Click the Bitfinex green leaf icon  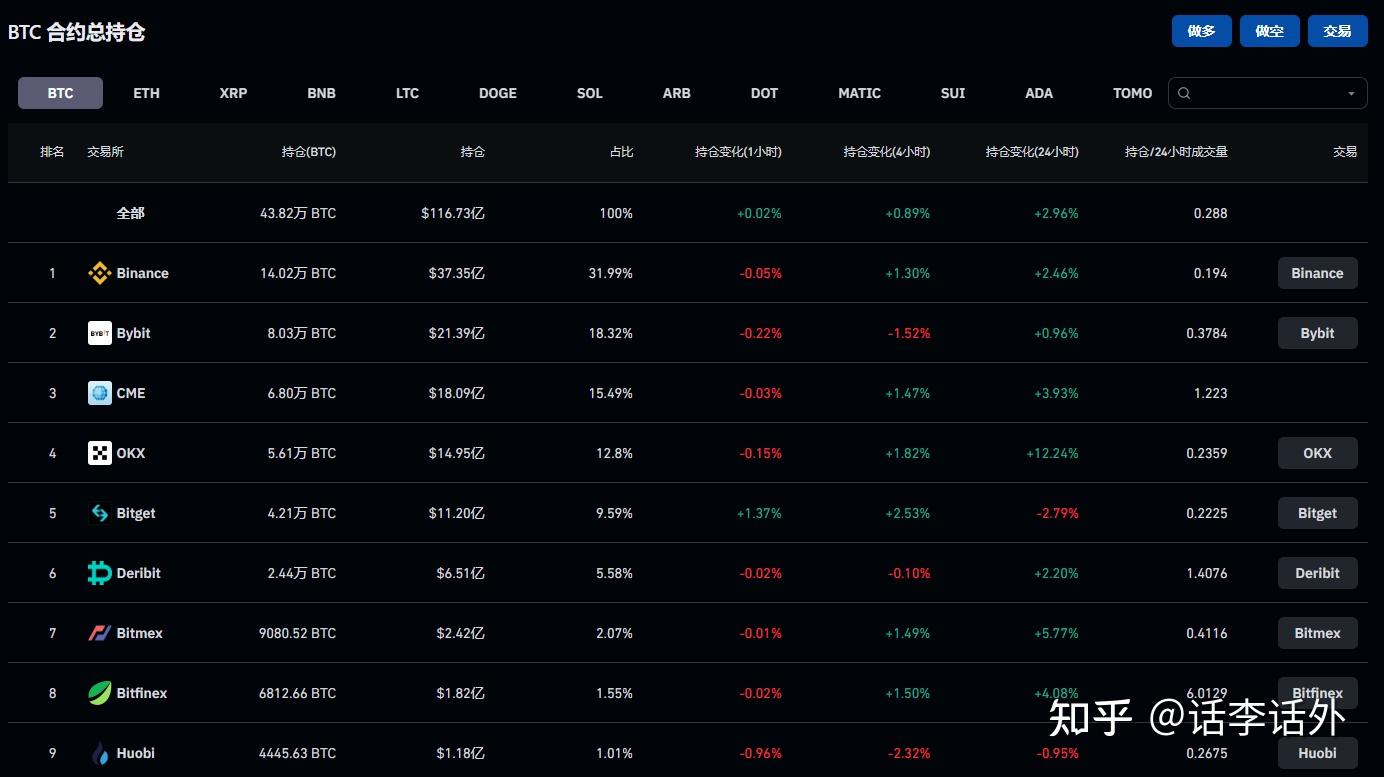(99, 693)
